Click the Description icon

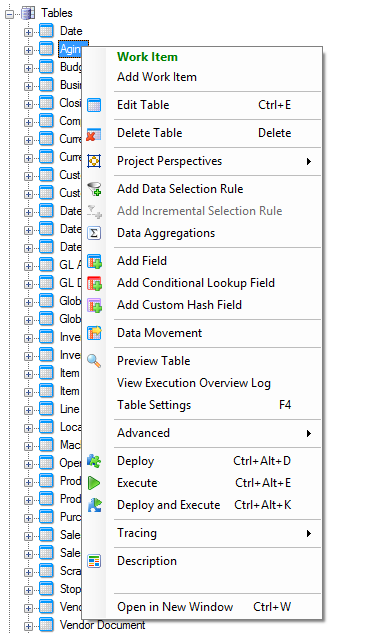(94, 561)
